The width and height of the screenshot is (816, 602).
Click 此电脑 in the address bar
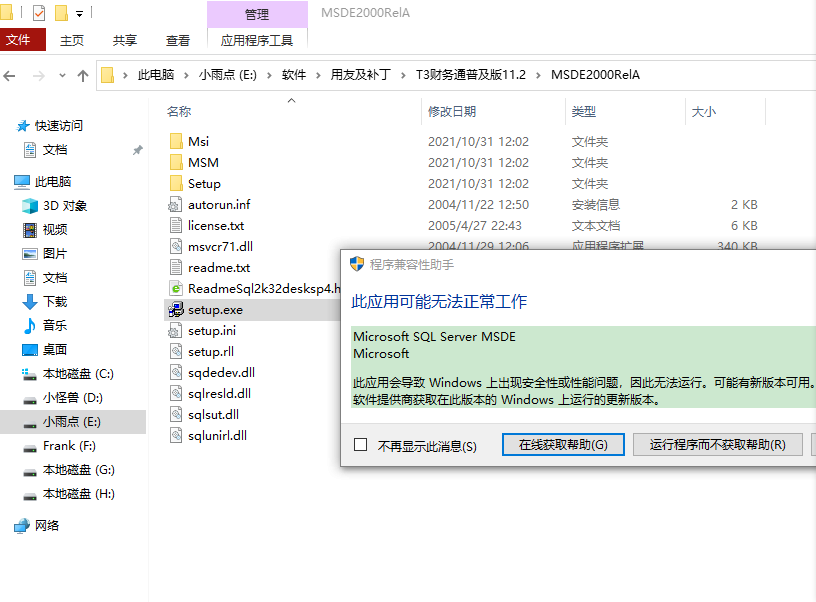coord(156,75)
